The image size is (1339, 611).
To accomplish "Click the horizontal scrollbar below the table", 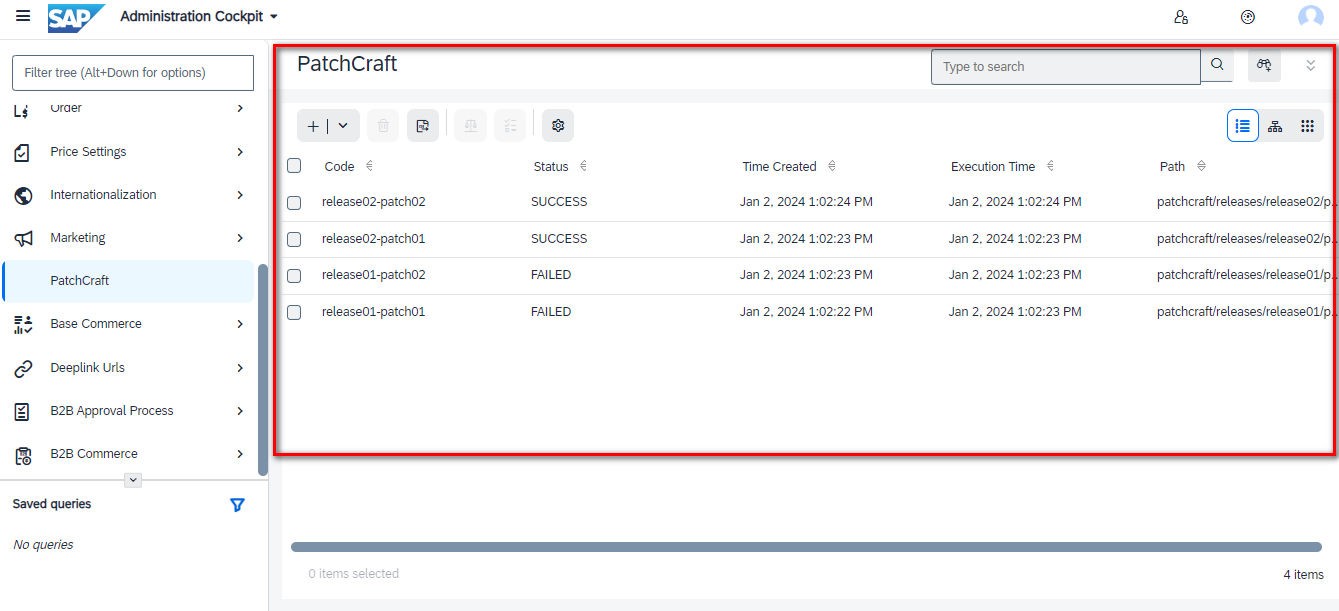I will pyautogui.click(x=805, y=547).
